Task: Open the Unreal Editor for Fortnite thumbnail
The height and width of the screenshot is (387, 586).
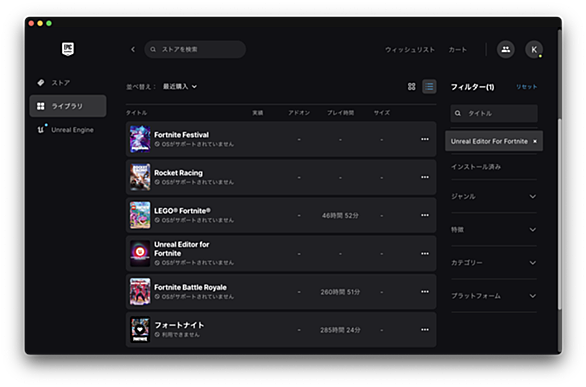Action: click(x=140, y=254)
